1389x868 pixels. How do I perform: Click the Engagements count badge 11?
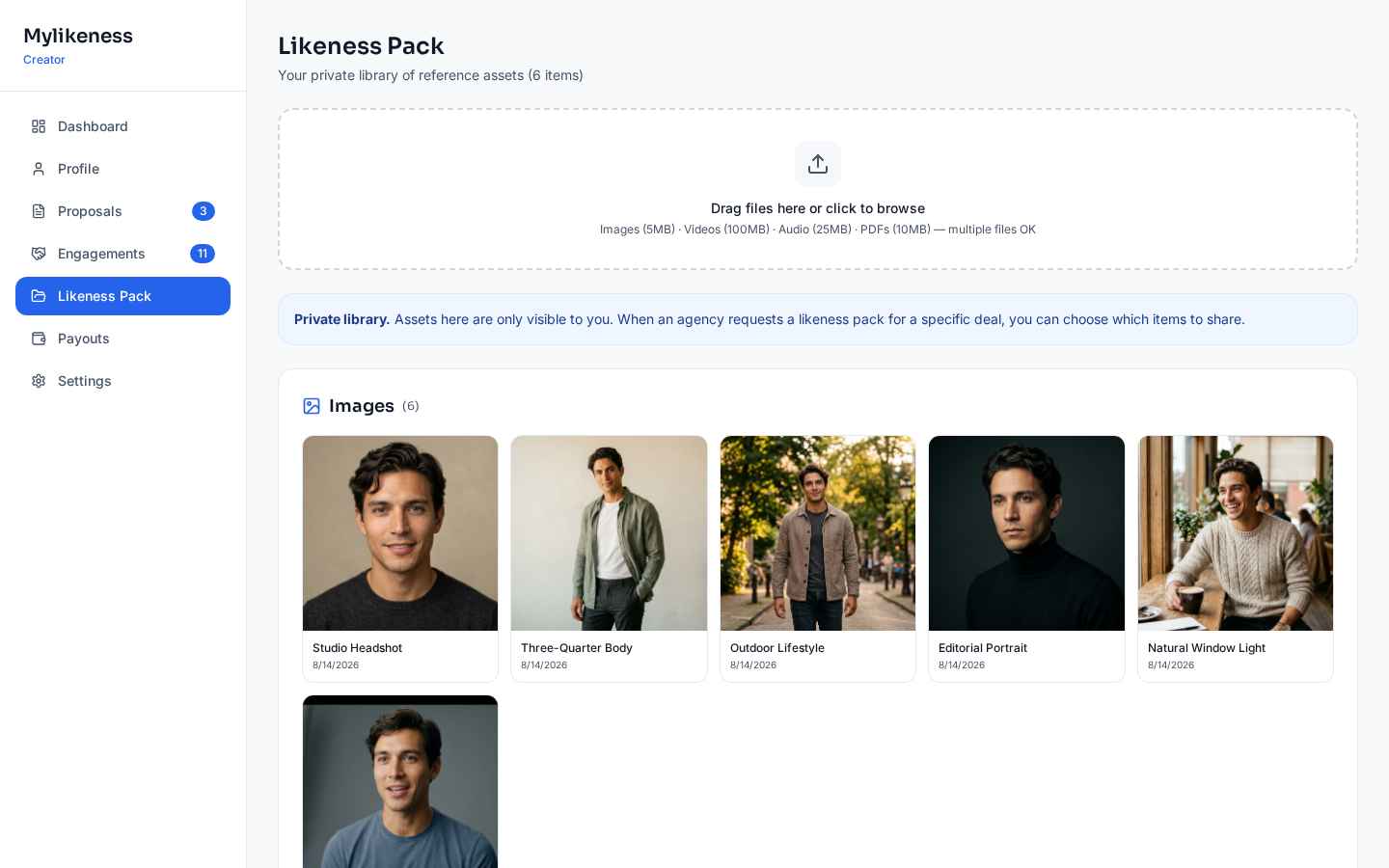pos(203,254)
